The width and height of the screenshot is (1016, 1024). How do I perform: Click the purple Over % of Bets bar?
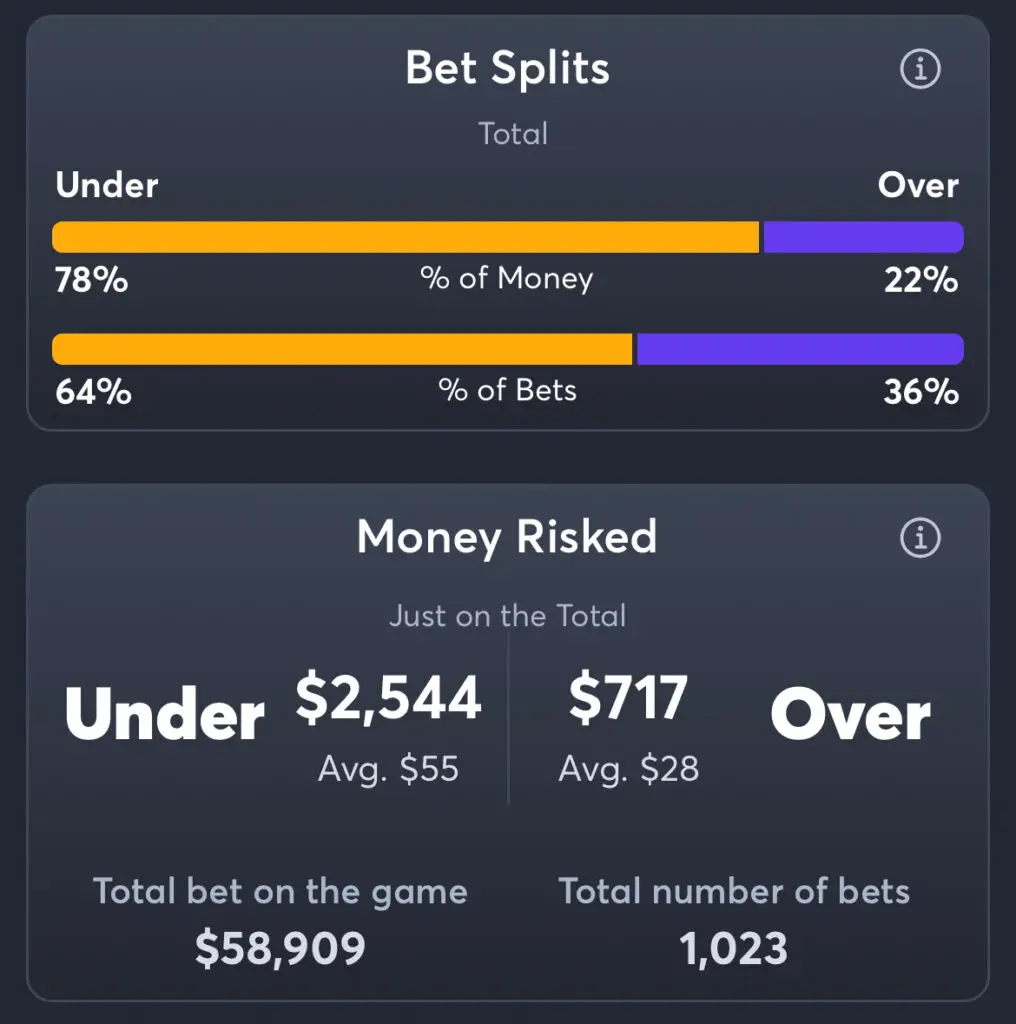click(801, 349)
